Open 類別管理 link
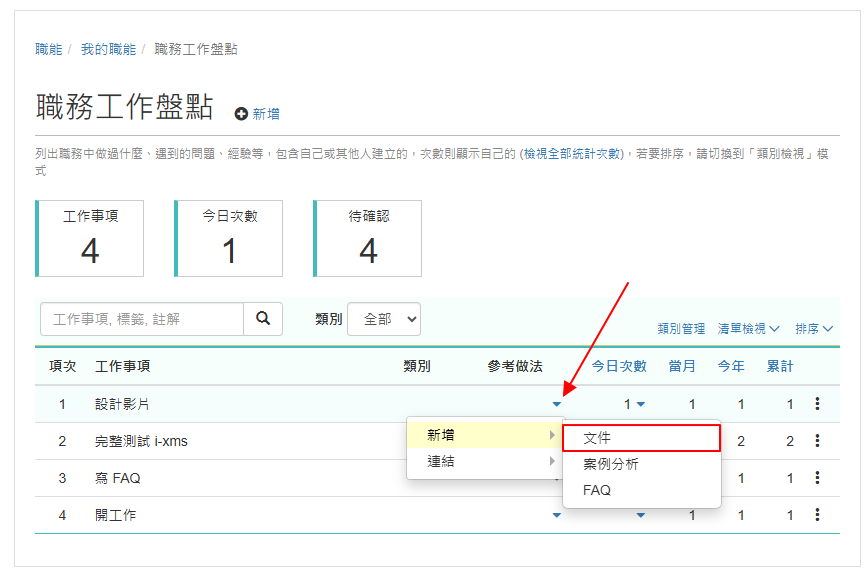 click(x=681, y=329)
